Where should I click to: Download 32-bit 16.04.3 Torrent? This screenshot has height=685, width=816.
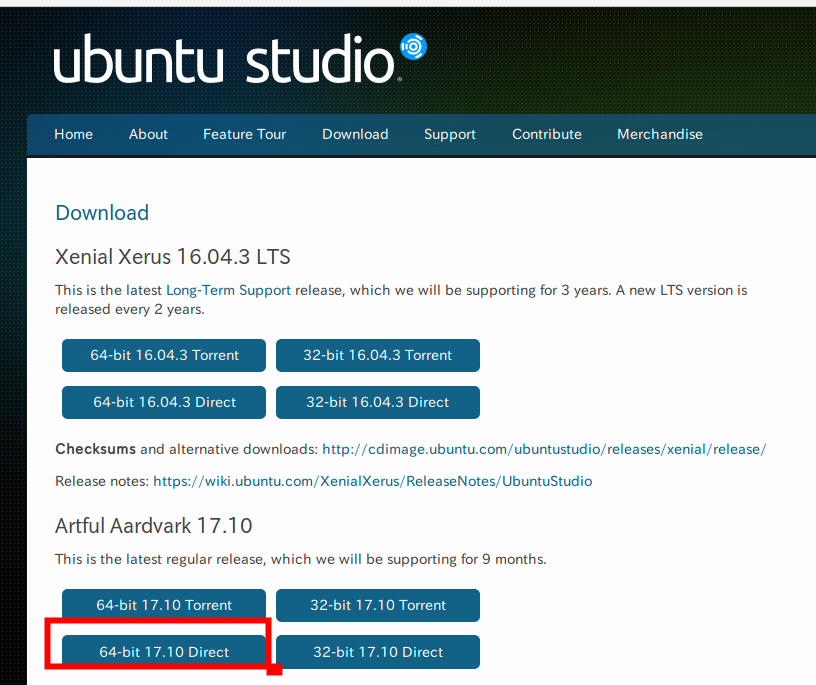click(378, 356)
